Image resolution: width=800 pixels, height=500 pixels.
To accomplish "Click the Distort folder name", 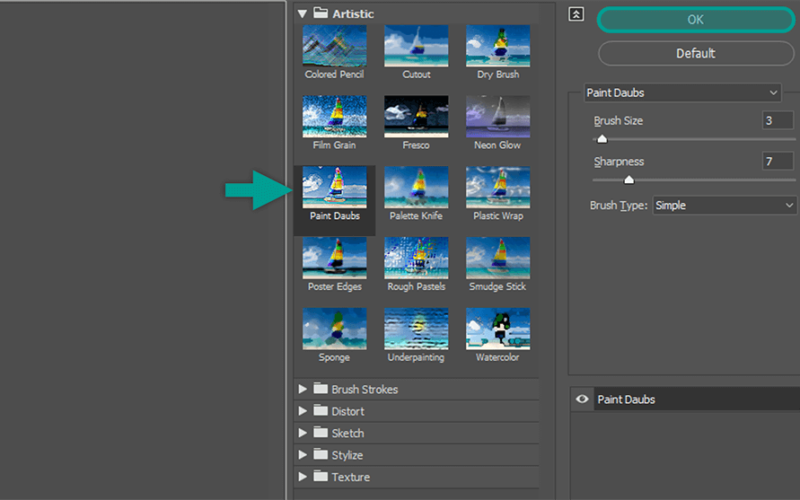I will (x=348, y=411).
